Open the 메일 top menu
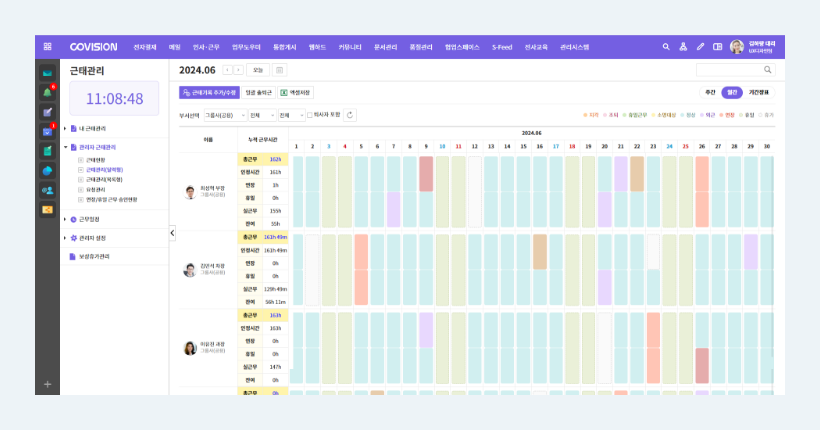Image resolution: width=820 pixels, height=430 pixels. (x=175, y=47)
